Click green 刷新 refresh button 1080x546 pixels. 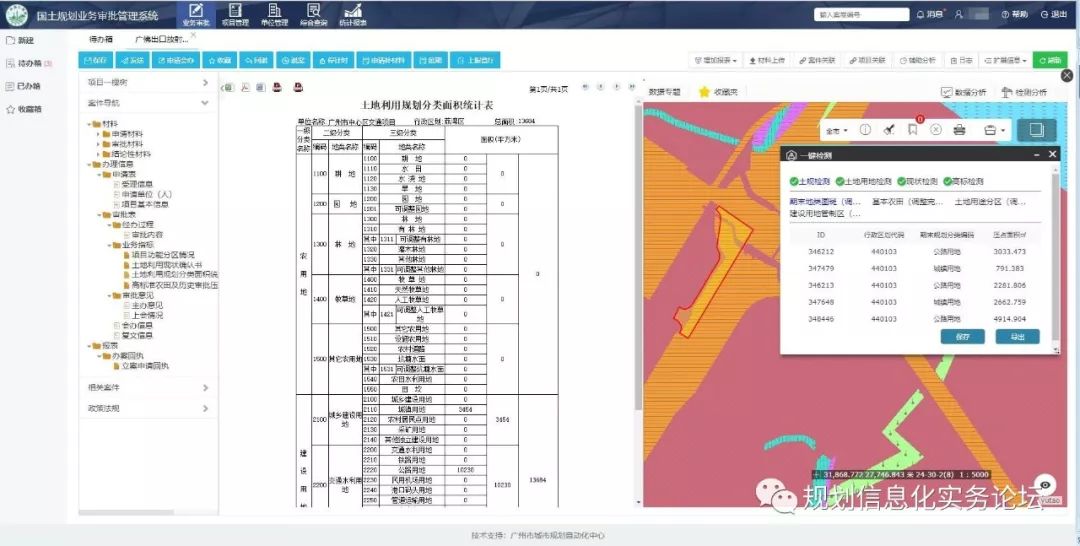1050,60
